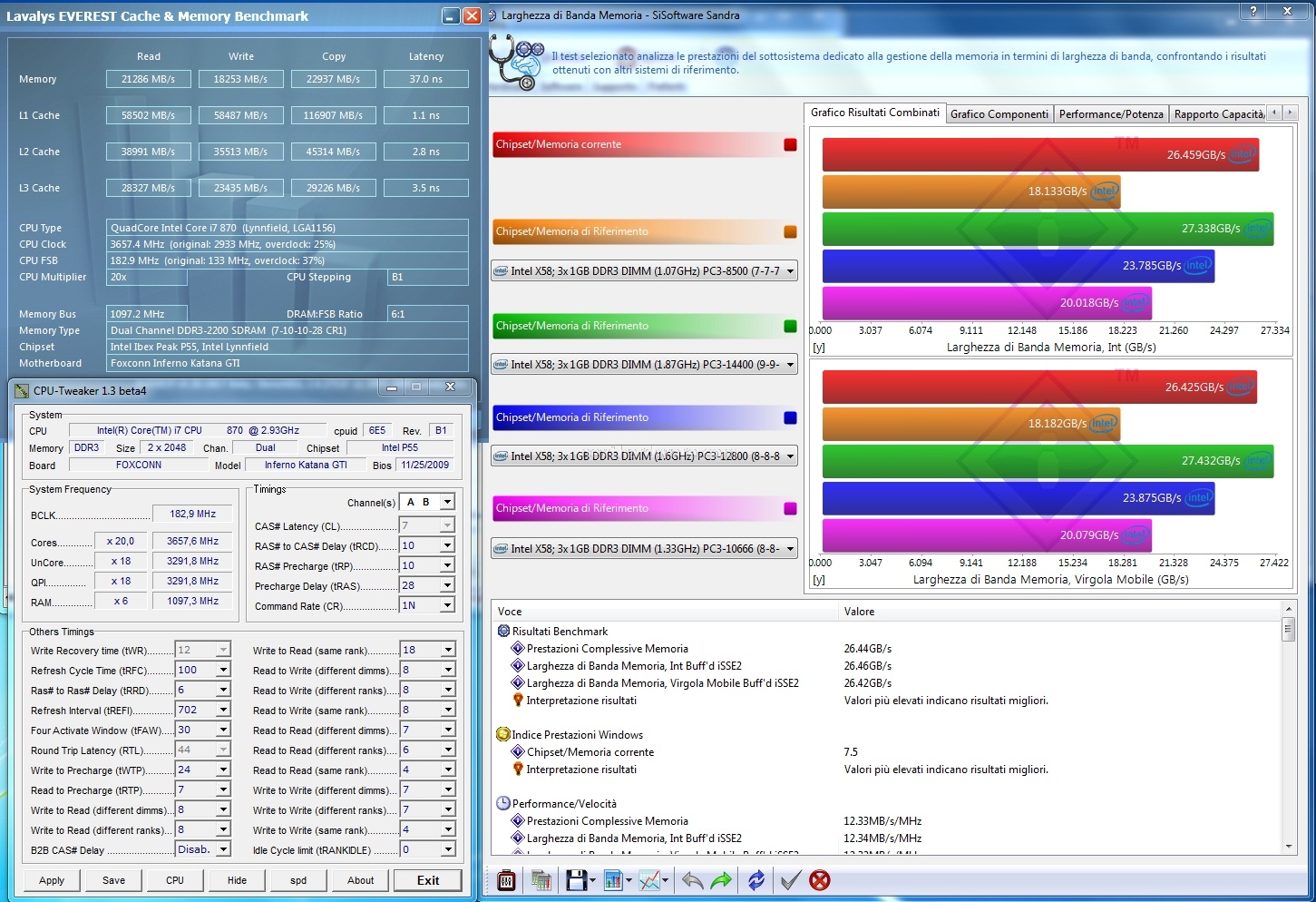The width and height of the screenshot is (1316, 902).
Task: Click the orange reference color square
Action: tap(790, 231)
